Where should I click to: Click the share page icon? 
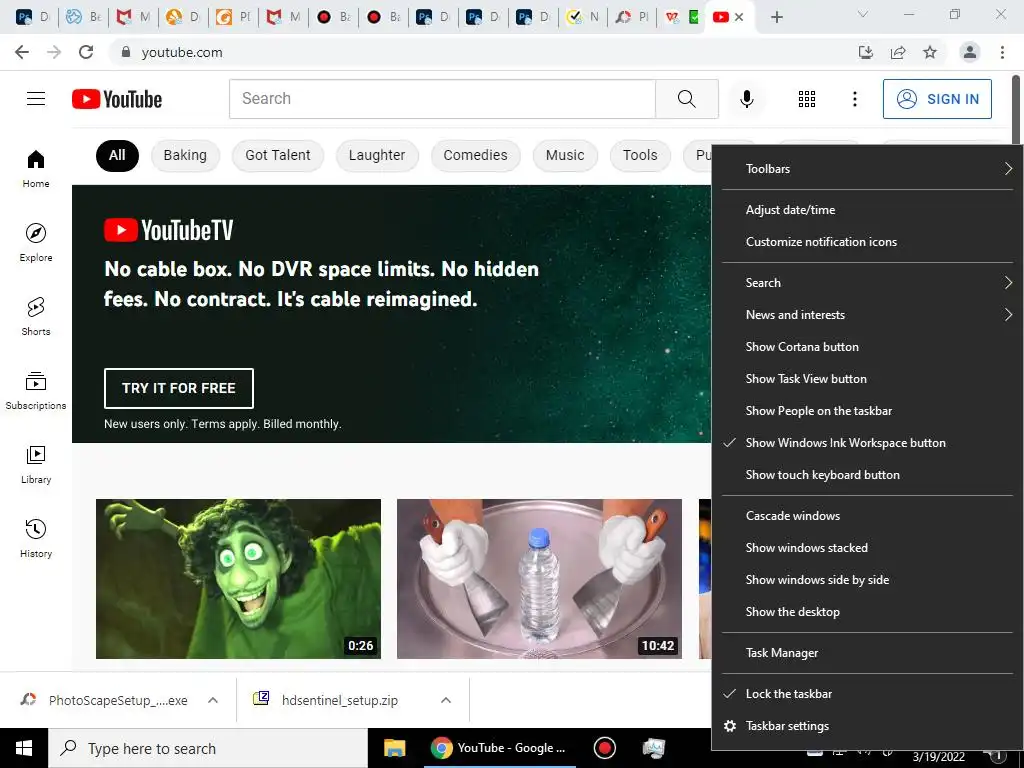point(898,52)
